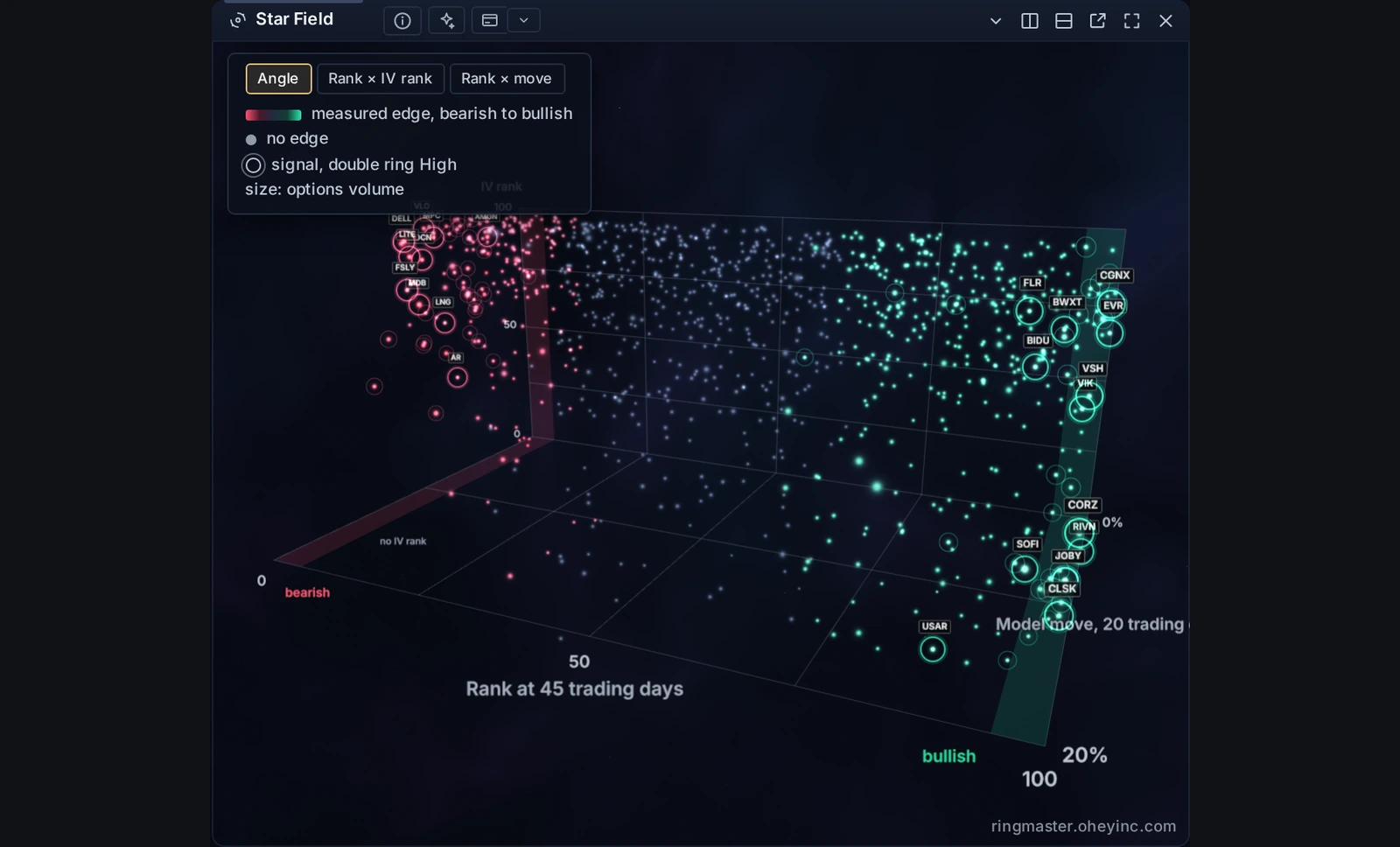Image resolution: width=1400 pixels, height=847 pixels.
Task: Click the RIVN ticker label
Action: coord(1083,527)
